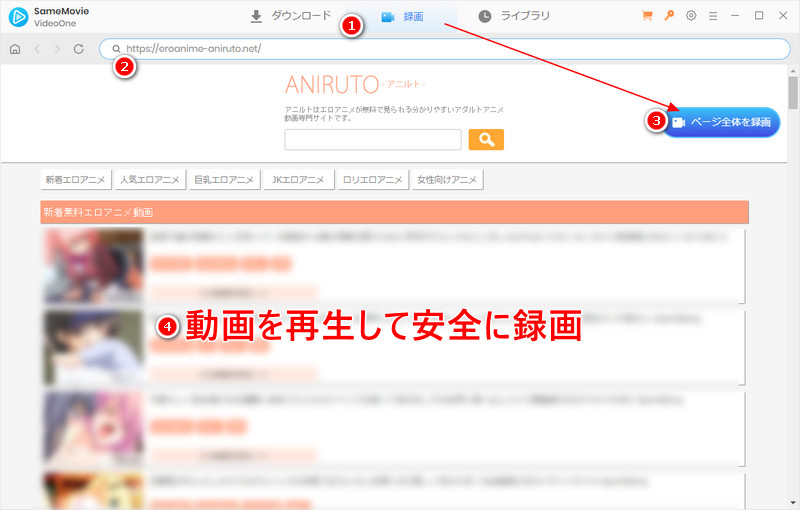
Task: Switch to the ダウンロード tab
Action: tap(291, 16)
